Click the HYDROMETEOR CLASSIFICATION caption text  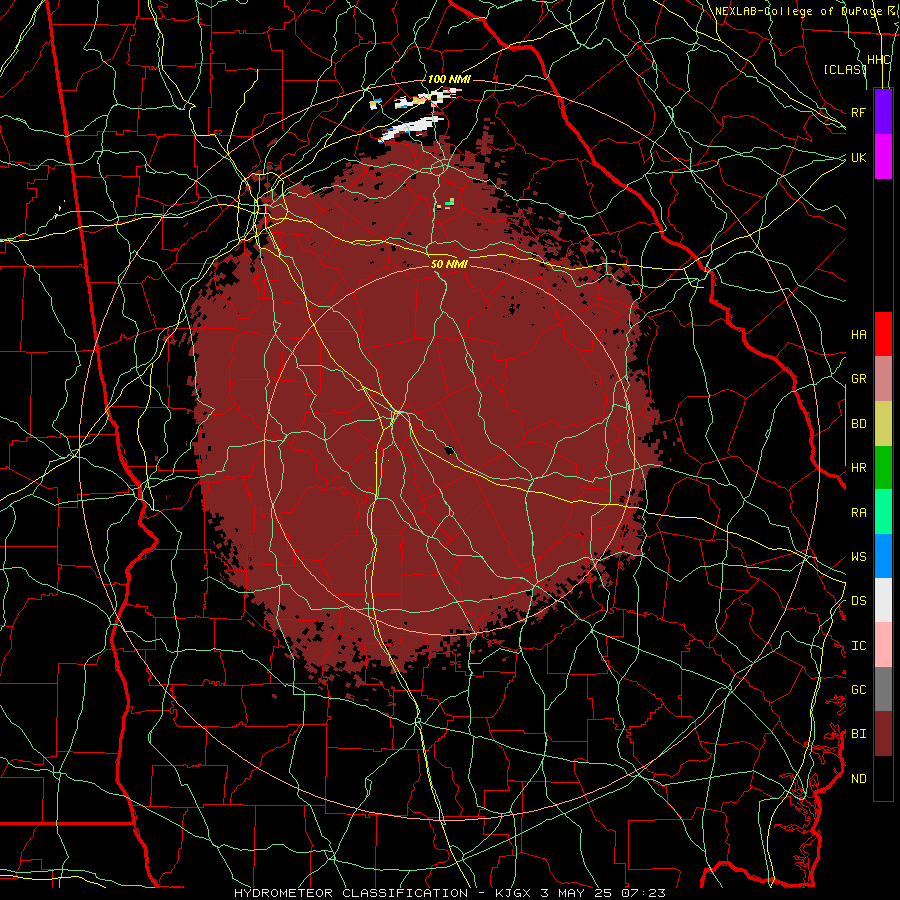[351, 893]
